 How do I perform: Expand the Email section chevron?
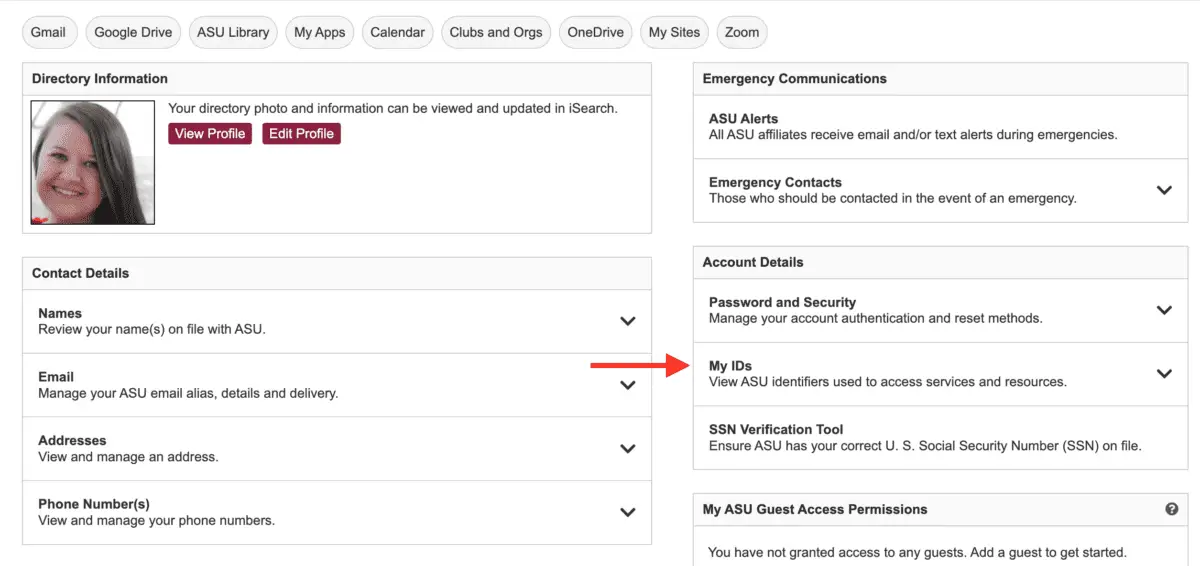[x=627, y=385]
